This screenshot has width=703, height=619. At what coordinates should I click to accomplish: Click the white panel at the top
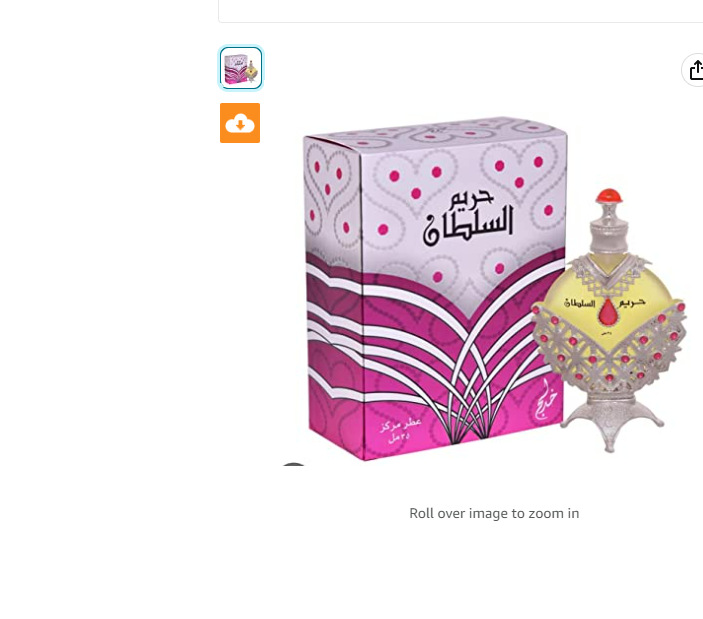(x=460, y=11)
